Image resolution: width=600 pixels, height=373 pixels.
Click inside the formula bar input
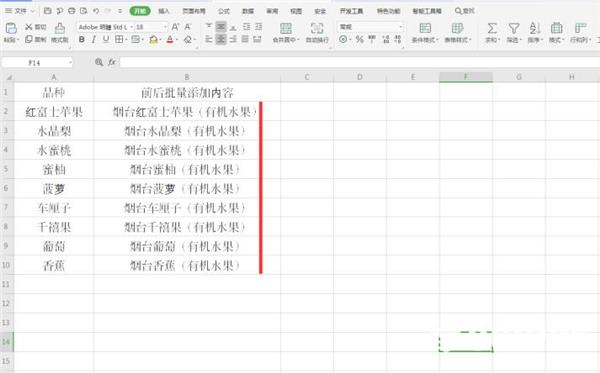pos(359,62)
